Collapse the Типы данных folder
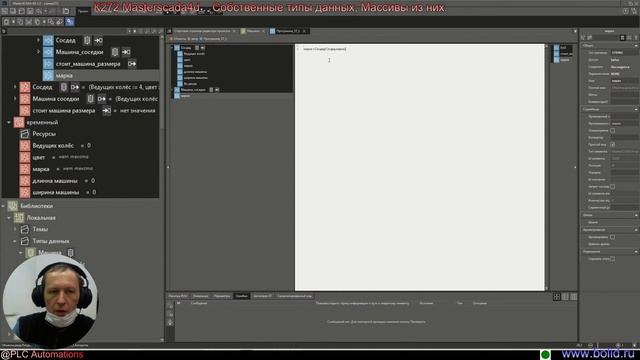This screenshot has height=360, width=640. point(15,241)
